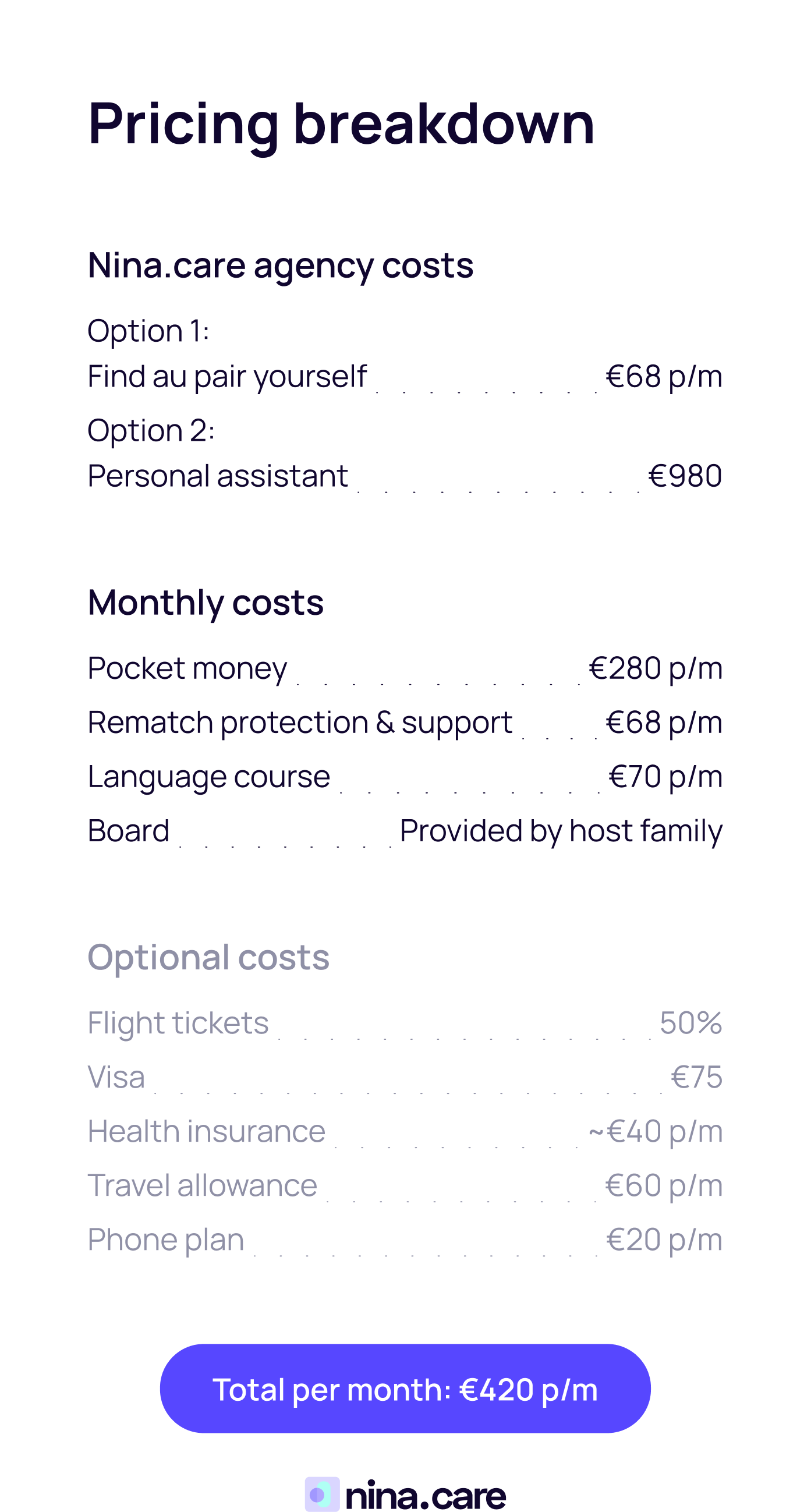The image size is (811, 1512).
Task: Click the Visa €75 price
Action: (696, 1077)
